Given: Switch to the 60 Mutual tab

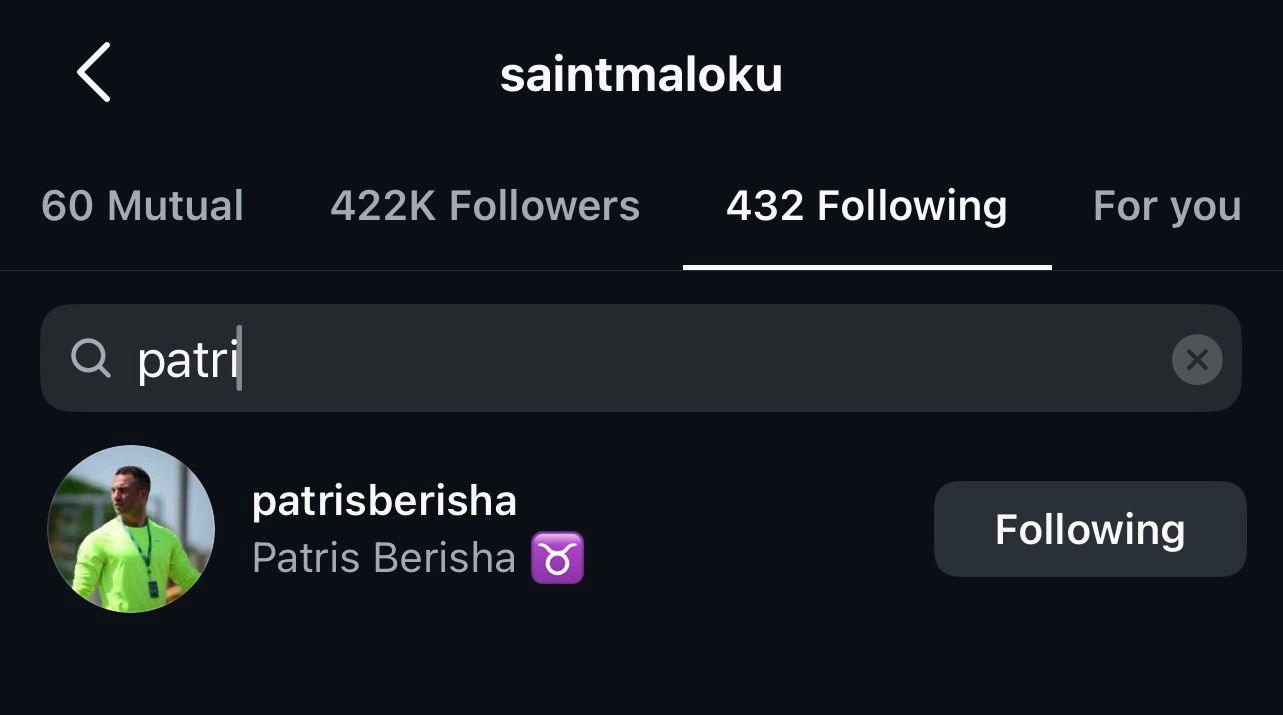Looking at the screenshot, I should (142, 206).
